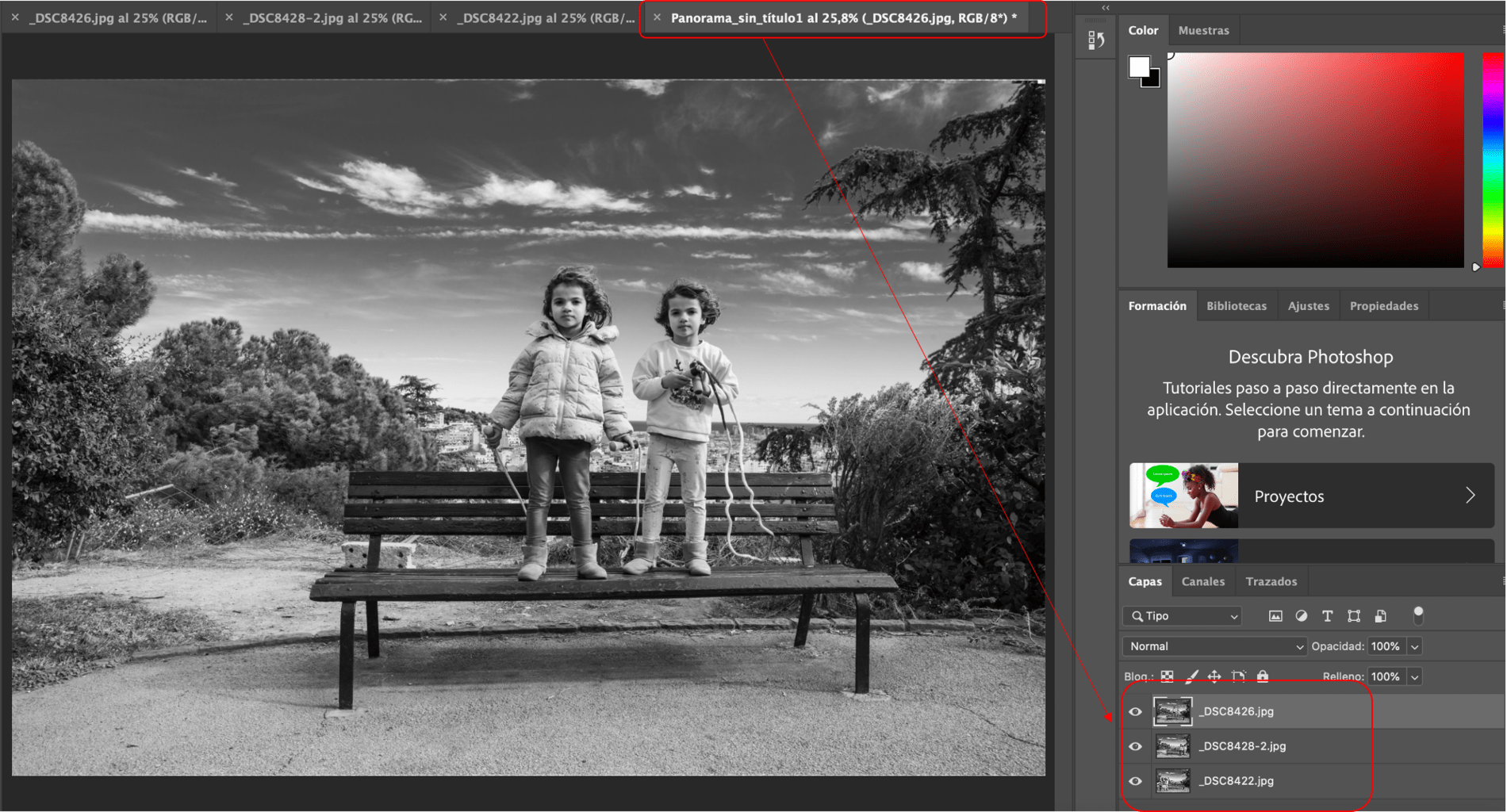Image resolution: width=1507 pixels, height=812 pixels.
Task: Lock all with padlock icon
Action: tap(1263, 676)
